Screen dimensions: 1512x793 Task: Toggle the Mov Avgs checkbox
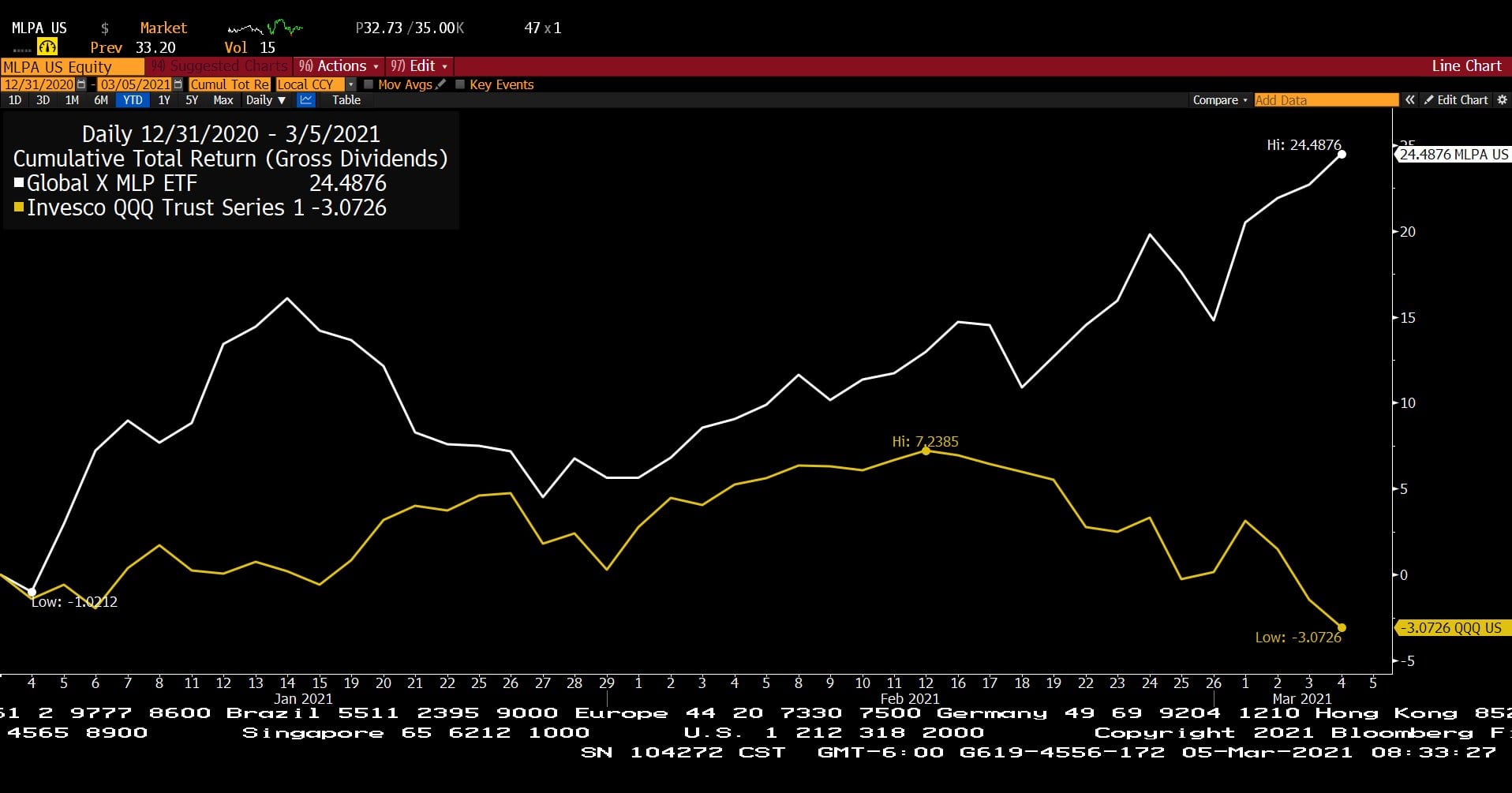[369, 84]
